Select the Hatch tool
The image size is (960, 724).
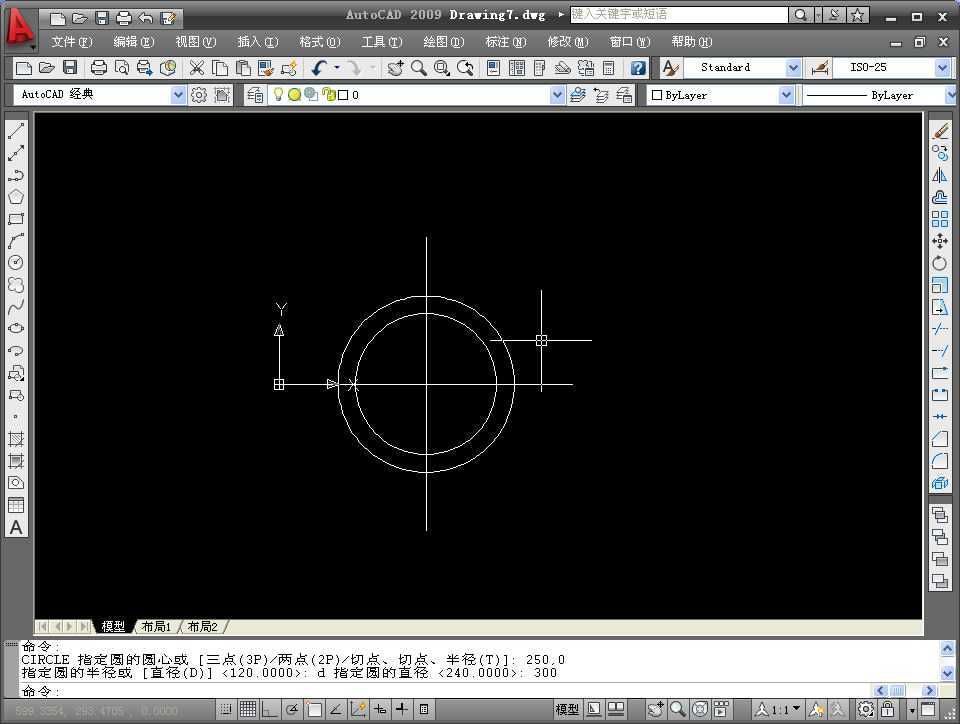pos(16,439)
